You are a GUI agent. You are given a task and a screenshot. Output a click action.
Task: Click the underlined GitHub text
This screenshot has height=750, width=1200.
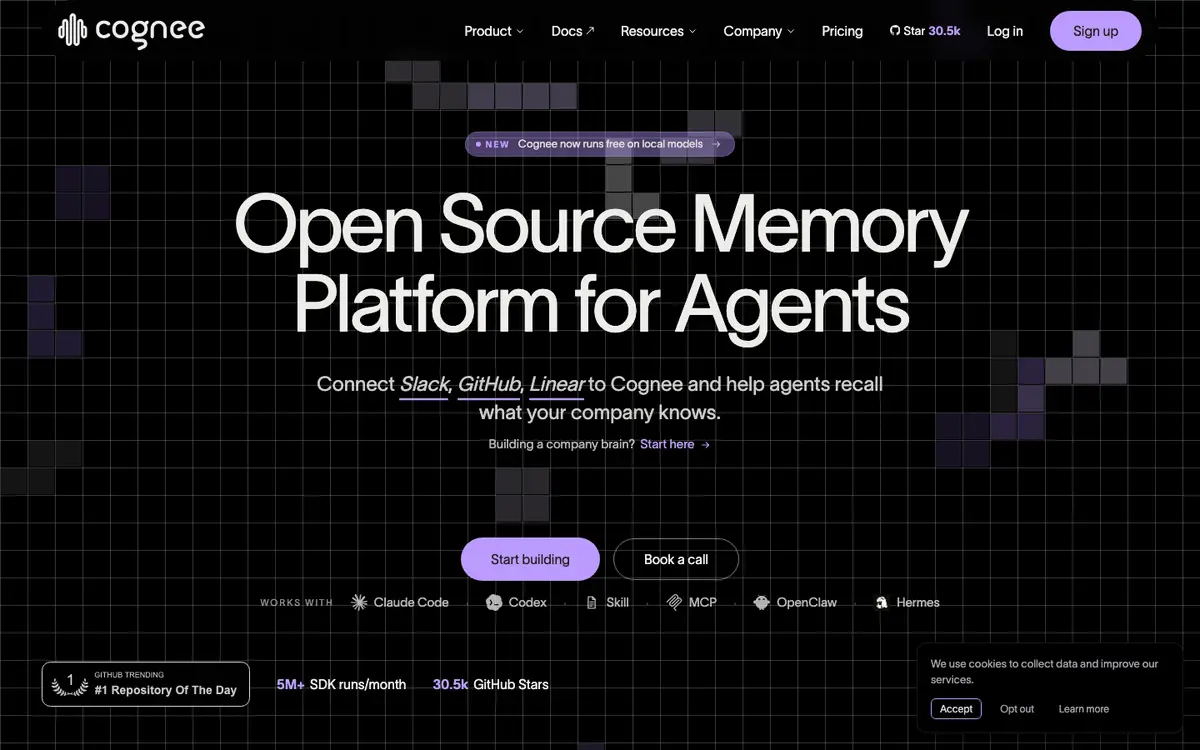pos(489,384)
